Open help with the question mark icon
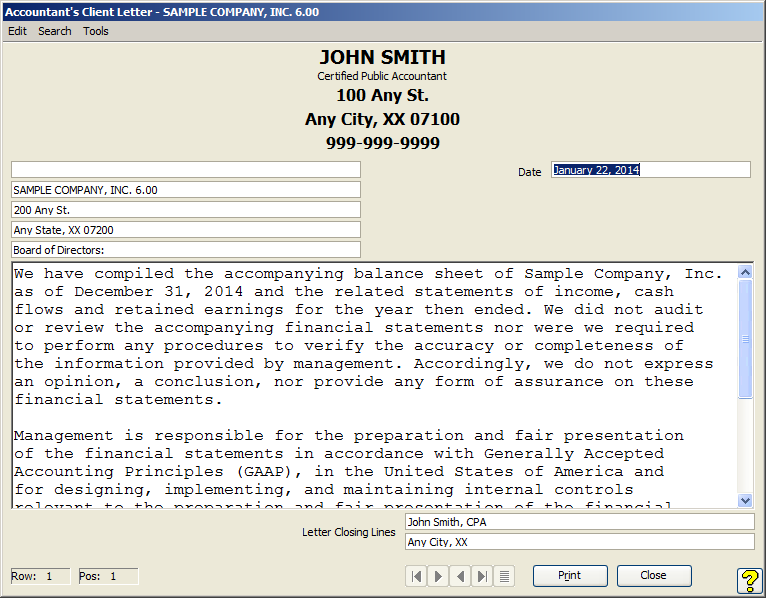 pos(749,581)
